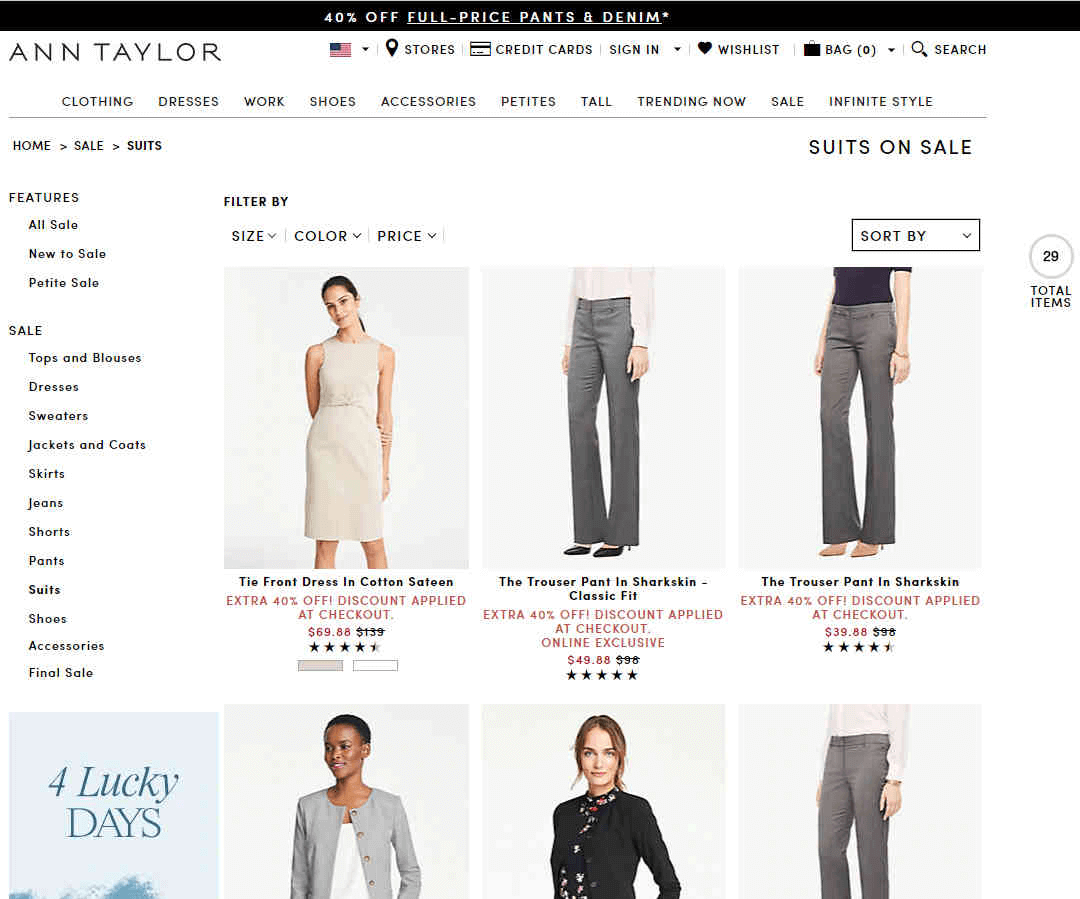Select Dresses in sale sidebar
The image size is (1080, 899).
54,386
